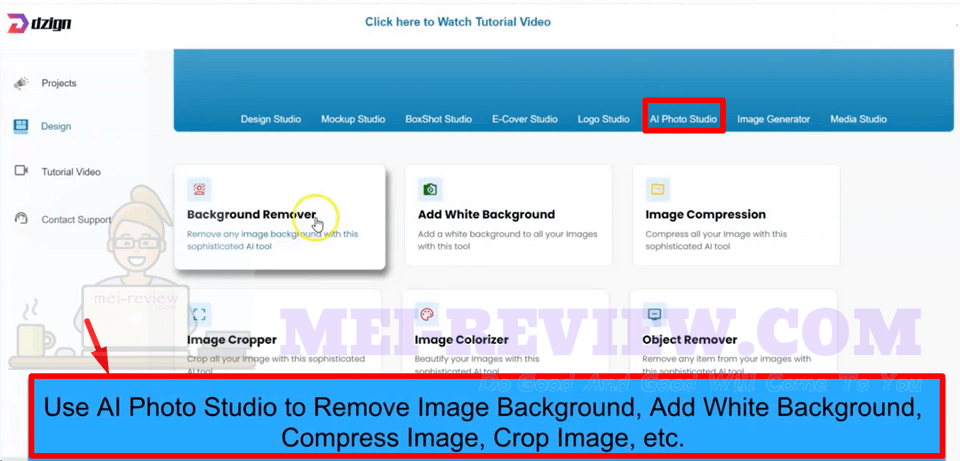Go to the E-Cover Studio tab
The image size is (960, 461).
(x=525, y=119)
